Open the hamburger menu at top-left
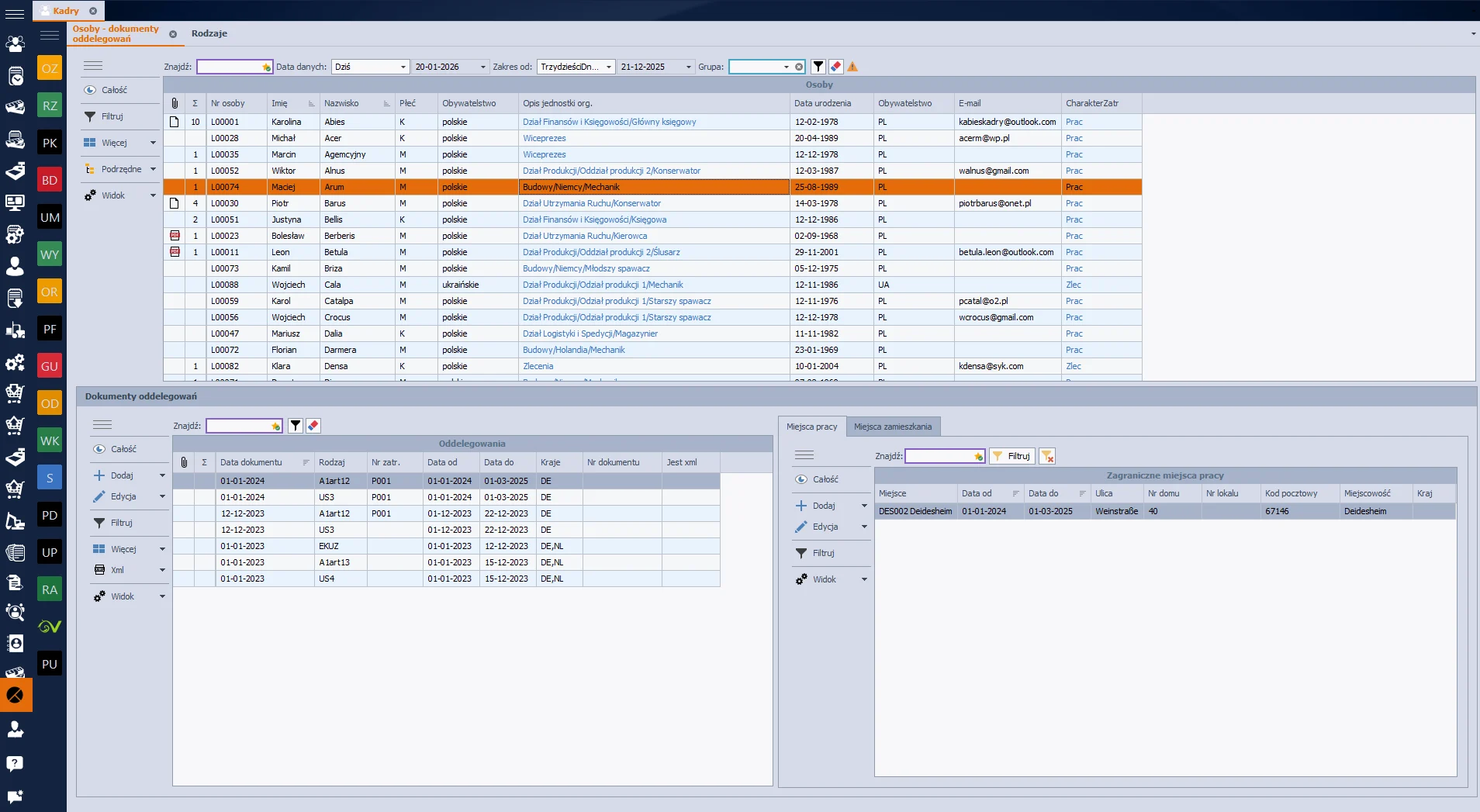Screen dimensions: 1480x812 coord(15,13)
